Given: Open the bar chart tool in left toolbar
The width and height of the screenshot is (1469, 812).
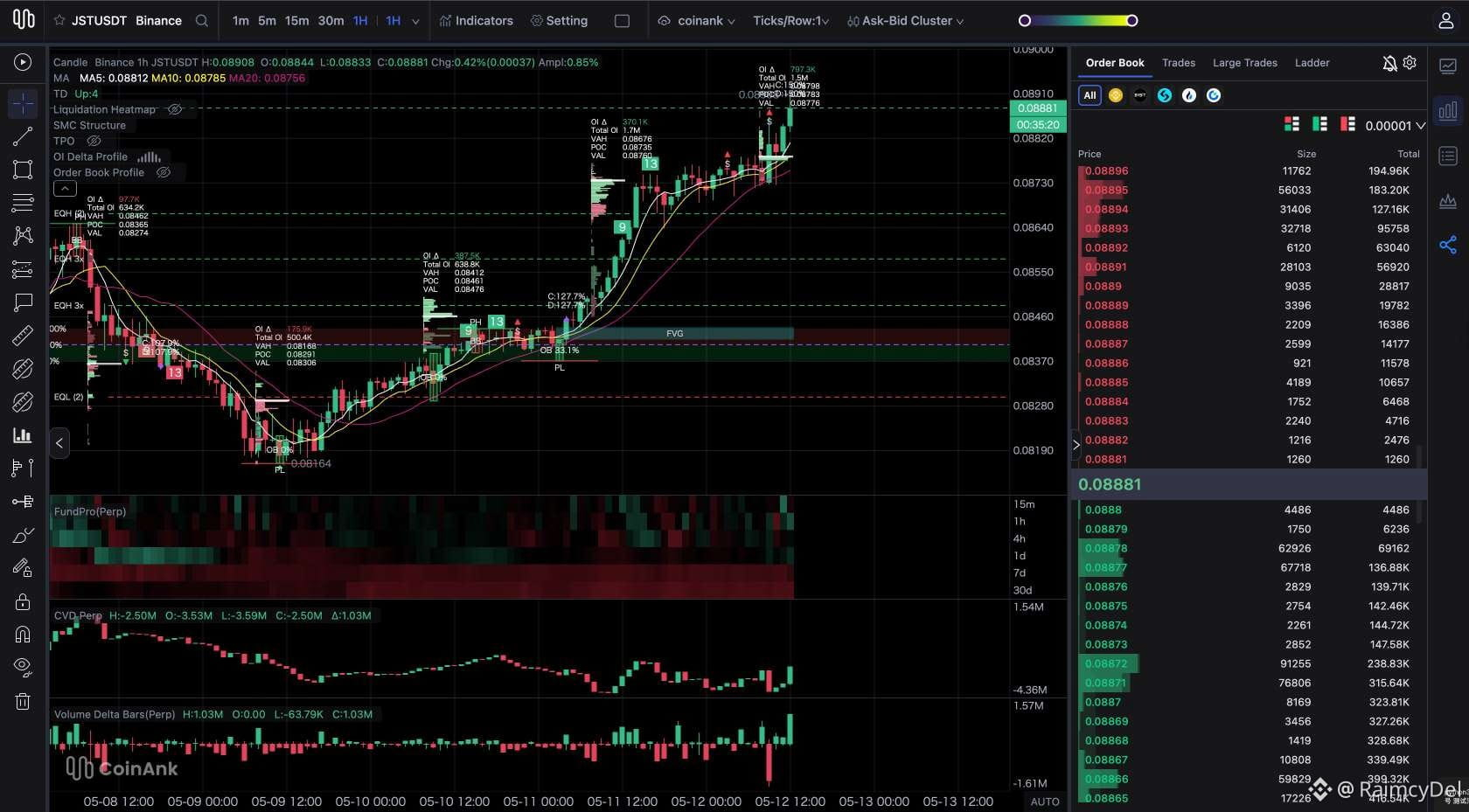Looking at the screenshot, I should click(23, 435).
